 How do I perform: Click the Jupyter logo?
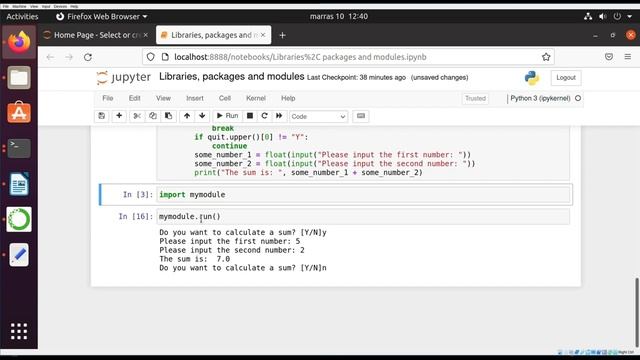click(124, 78)
